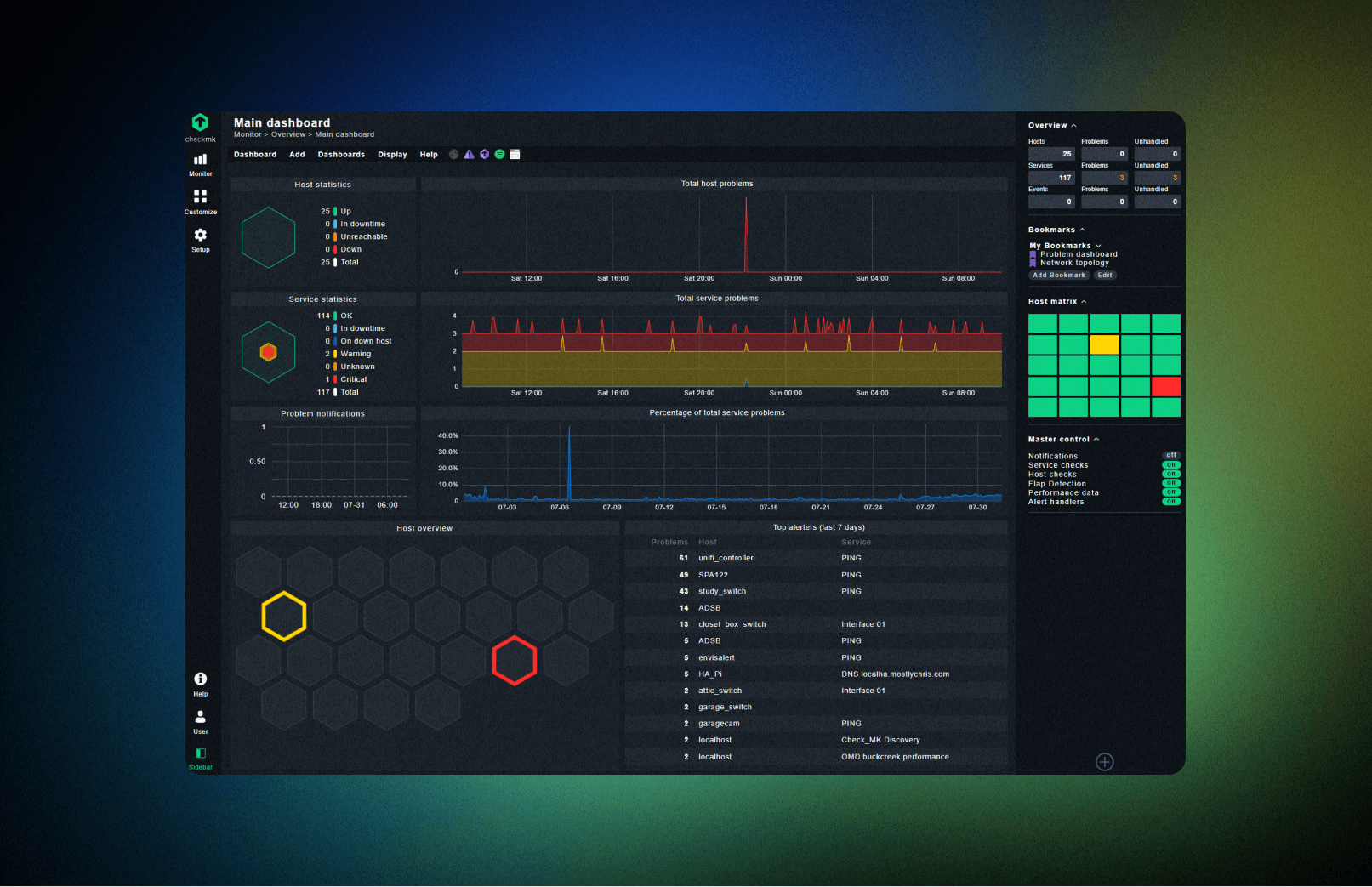Click the purple hexagon arrow toolbar icon
1372x887 pixels.
coord(484,155)
